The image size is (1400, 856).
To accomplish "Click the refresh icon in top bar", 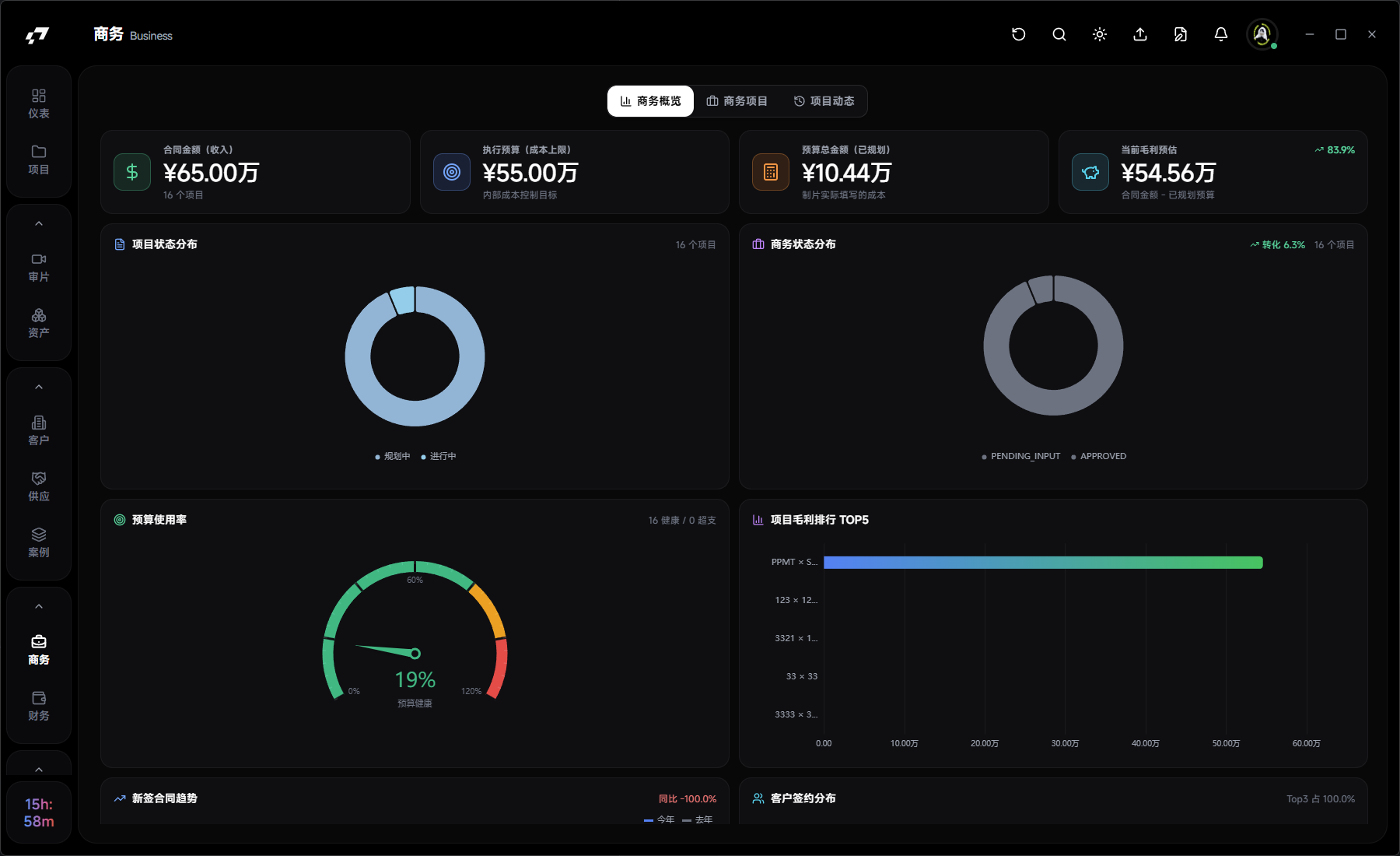I will (x=1018, y=34).
